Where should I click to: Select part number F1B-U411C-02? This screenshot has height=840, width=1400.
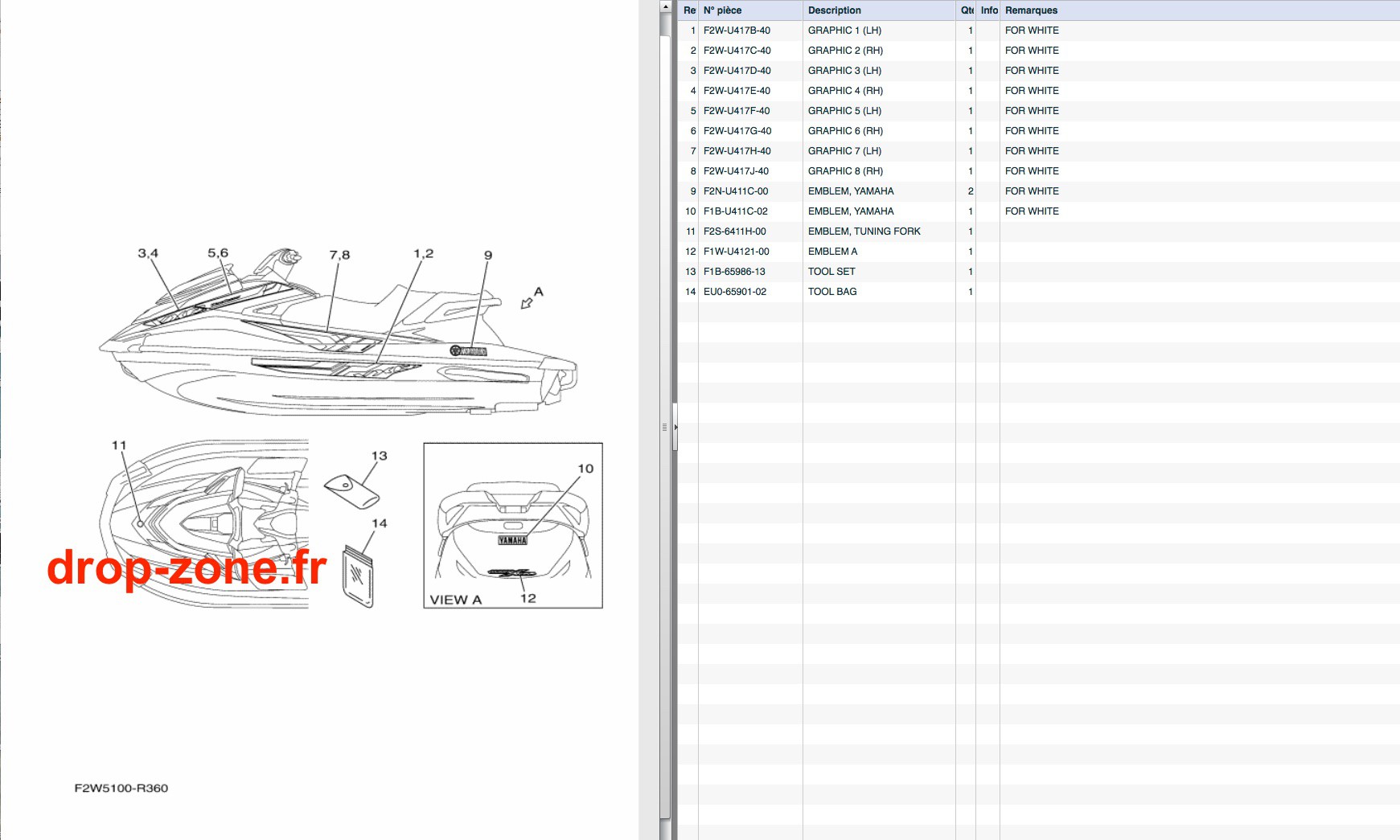pos(736,211)
